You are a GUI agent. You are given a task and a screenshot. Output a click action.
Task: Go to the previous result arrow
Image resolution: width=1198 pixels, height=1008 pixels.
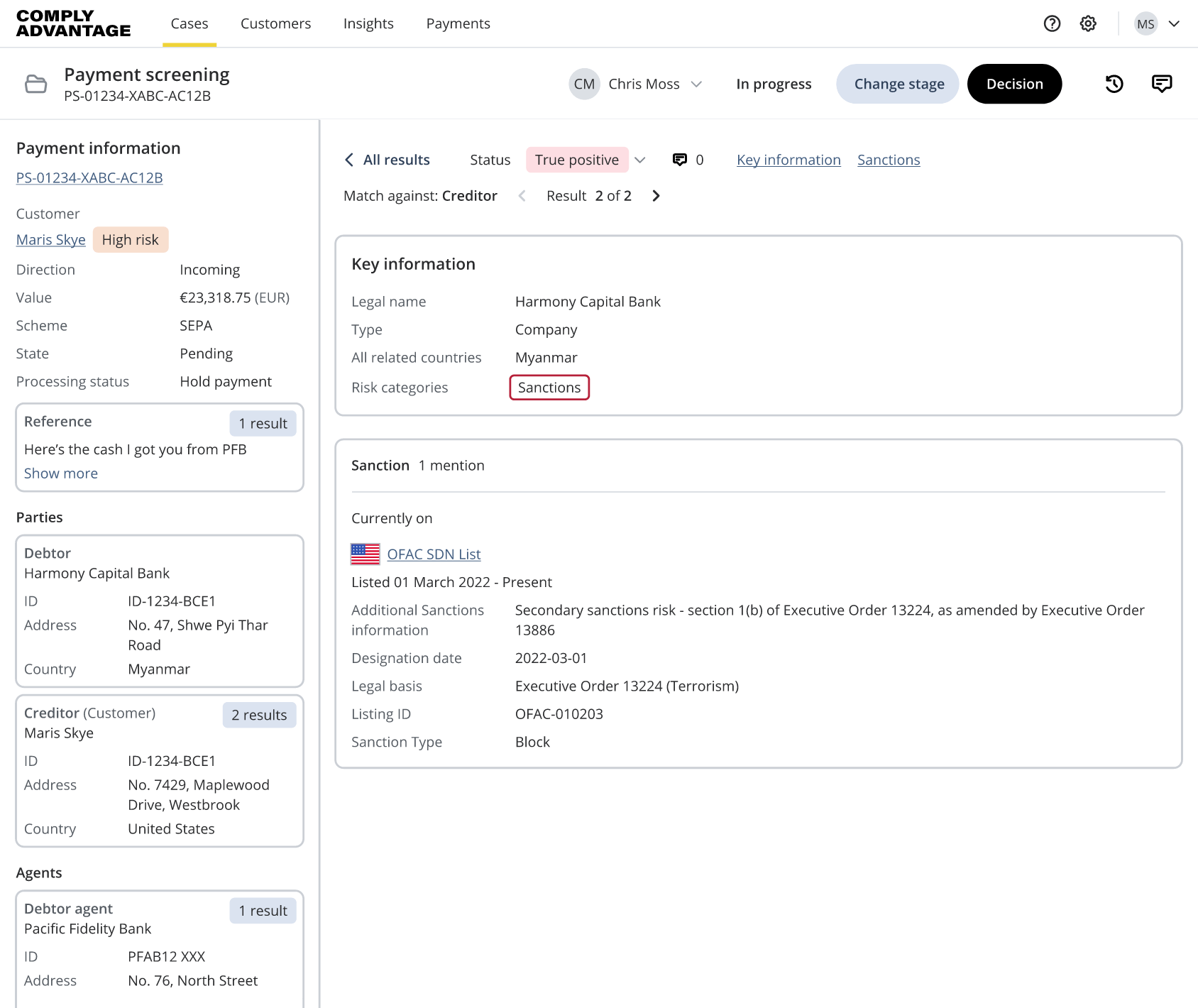click(522, 196)
